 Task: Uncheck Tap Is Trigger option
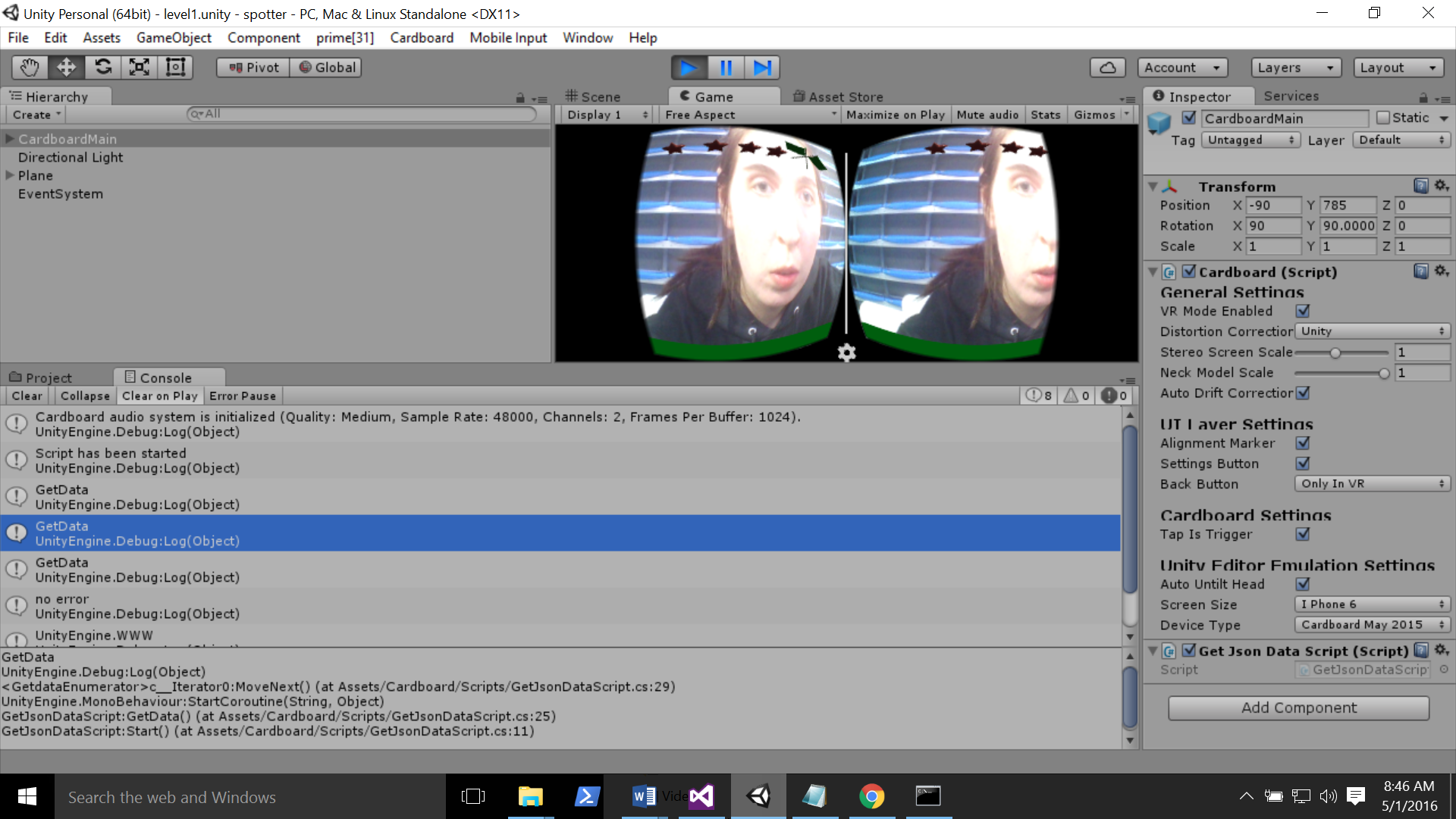tap(1303, 534)
